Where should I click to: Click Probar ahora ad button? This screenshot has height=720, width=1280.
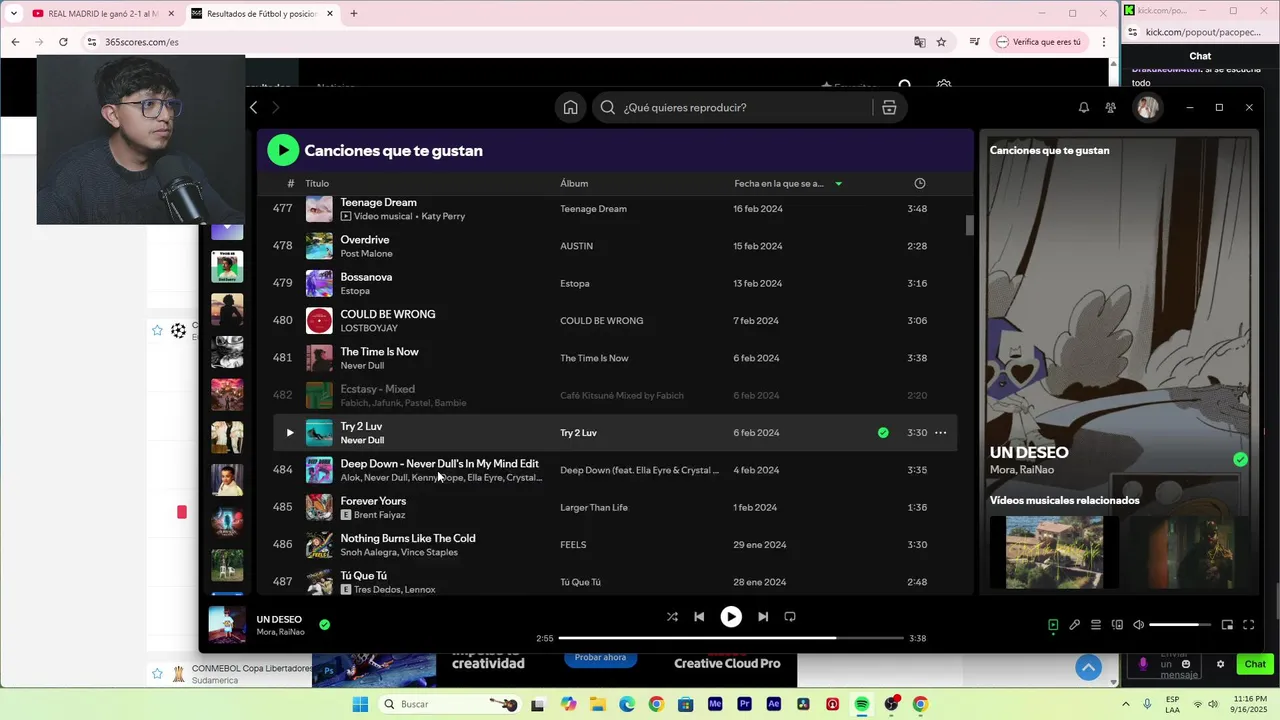click(x=600, y=658)
